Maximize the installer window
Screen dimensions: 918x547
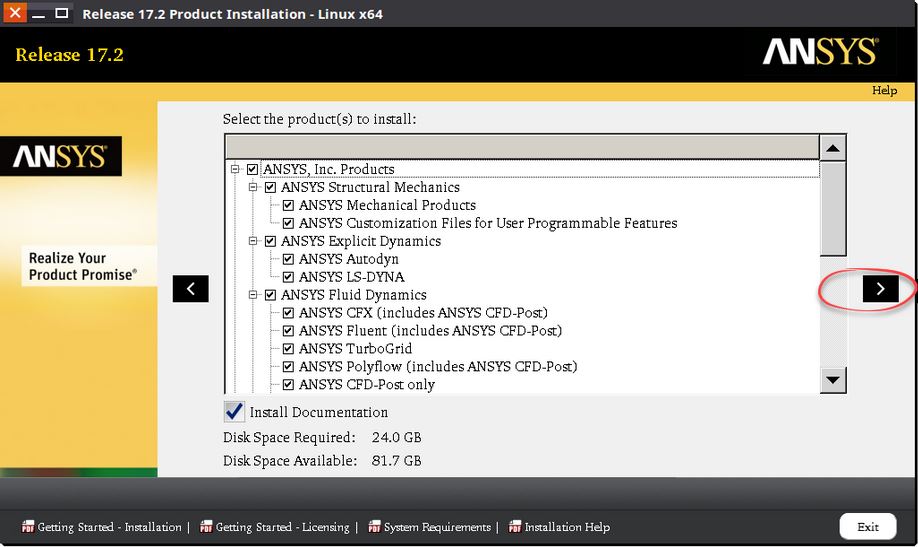pos(61,13)
